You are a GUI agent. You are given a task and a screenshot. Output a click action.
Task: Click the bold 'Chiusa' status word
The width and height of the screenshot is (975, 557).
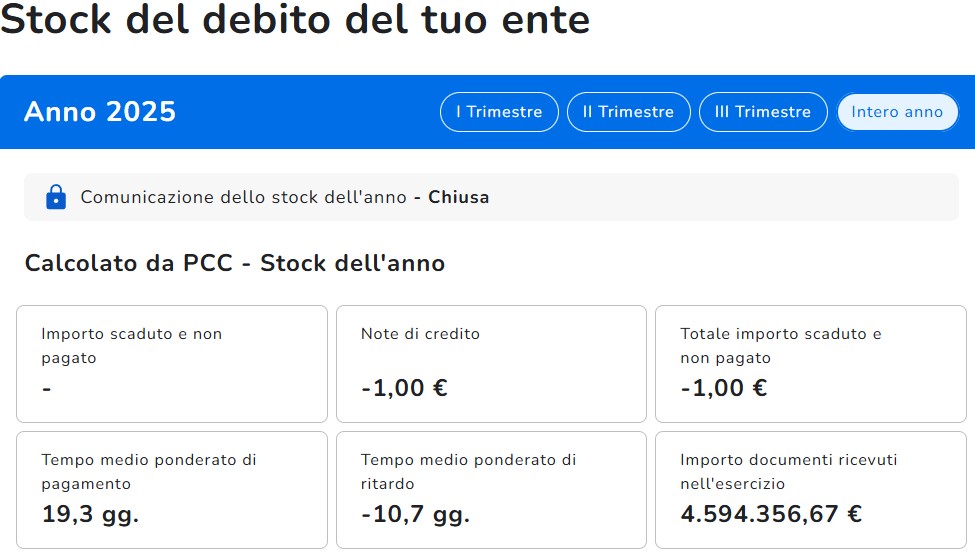459,197
